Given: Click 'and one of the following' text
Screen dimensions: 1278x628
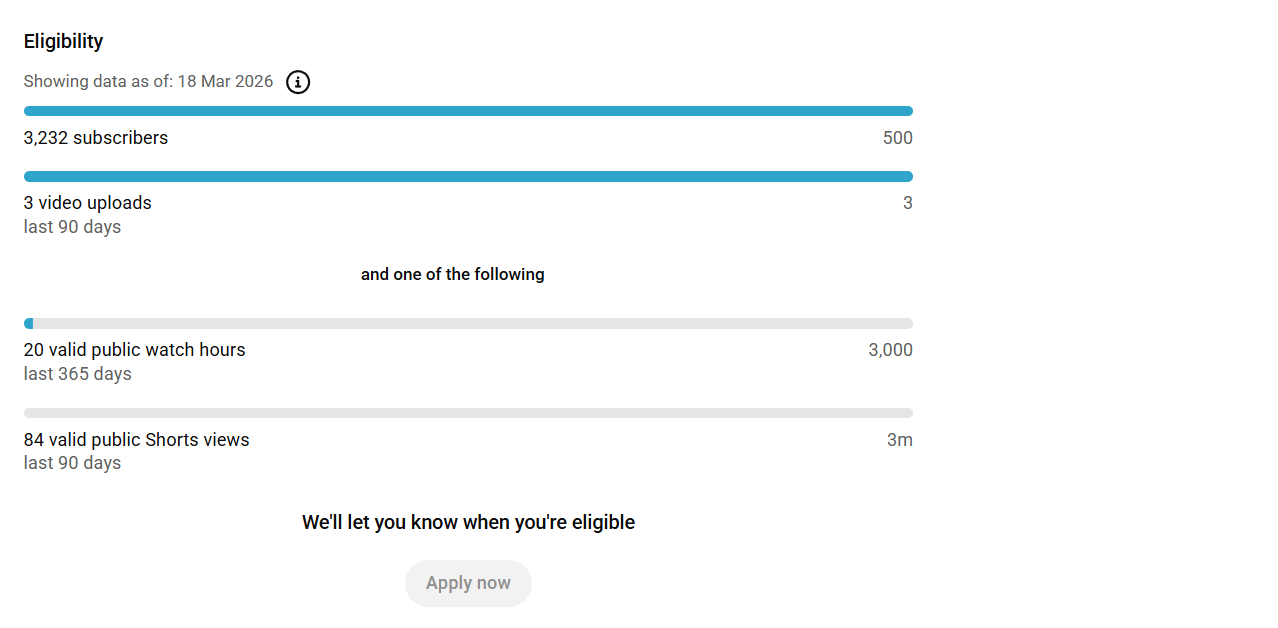Looking at the screenshot, I should [452, 274].
